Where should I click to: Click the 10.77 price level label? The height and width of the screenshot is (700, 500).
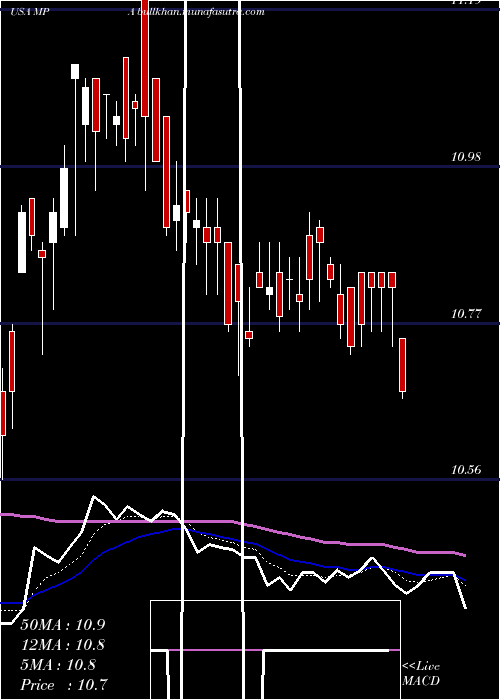(x=466, y=313)
